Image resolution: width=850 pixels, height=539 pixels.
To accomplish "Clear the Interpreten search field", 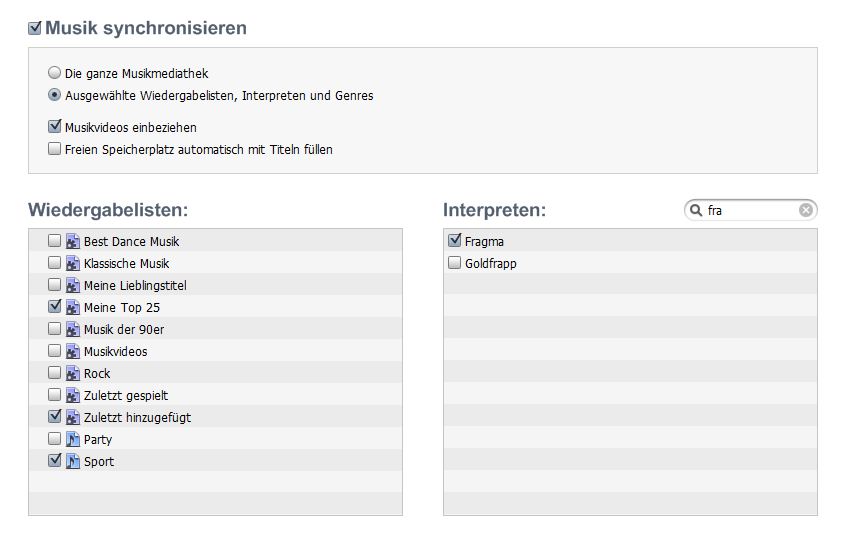I will pyautogui.click(x=806, y=210).
